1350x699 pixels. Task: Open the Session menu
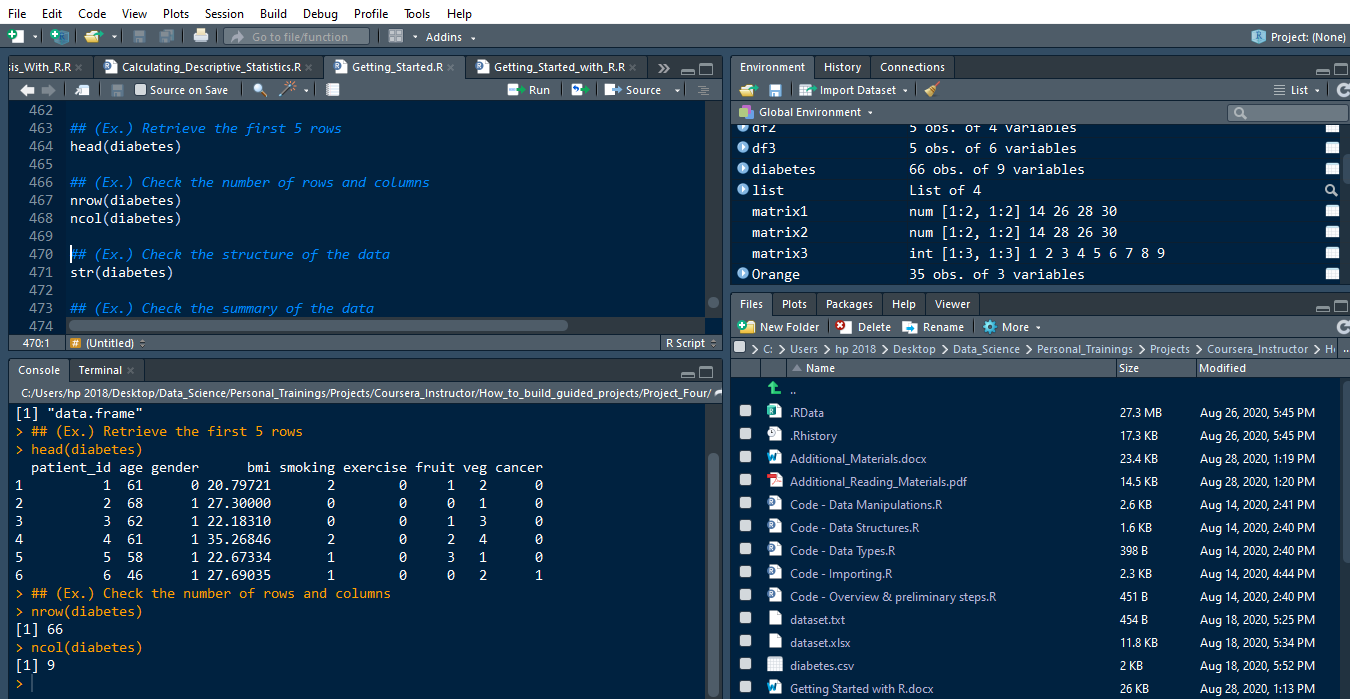click(x=224, y=14)
